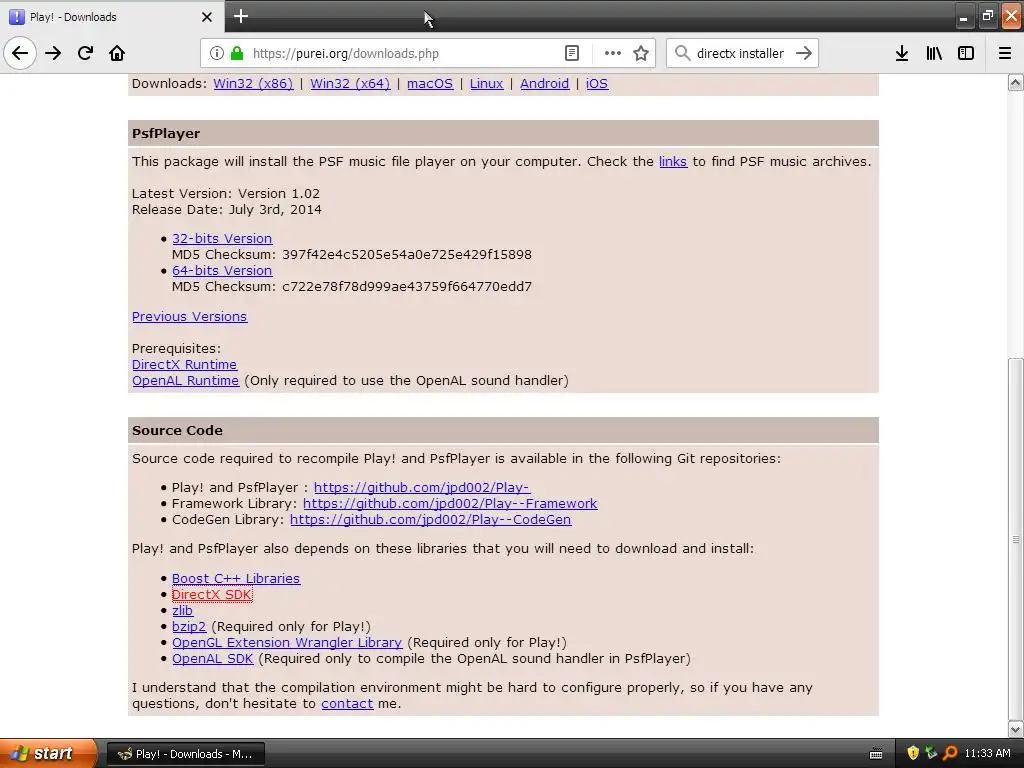Screen dimensions: 1024x768
Task: Click the taskbar clock showing 11:33 AM
Action: tap(987, 754)
